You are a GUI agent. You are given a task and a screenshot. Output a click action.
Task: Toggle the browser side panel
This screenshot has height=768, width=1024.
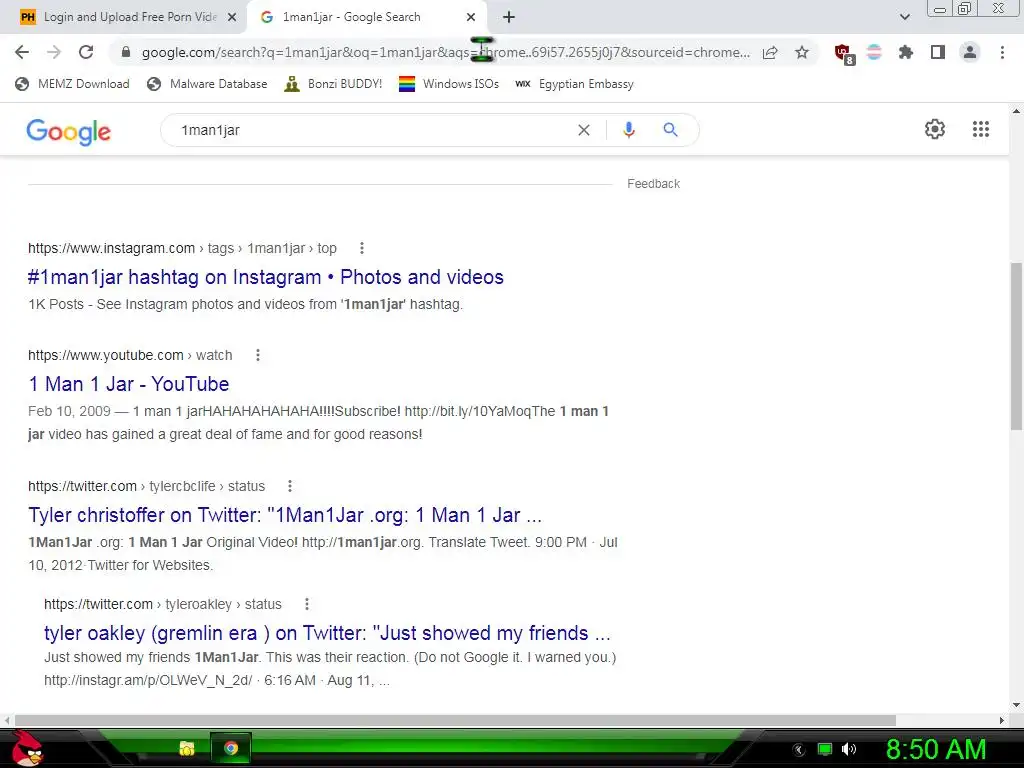point(938,52)
